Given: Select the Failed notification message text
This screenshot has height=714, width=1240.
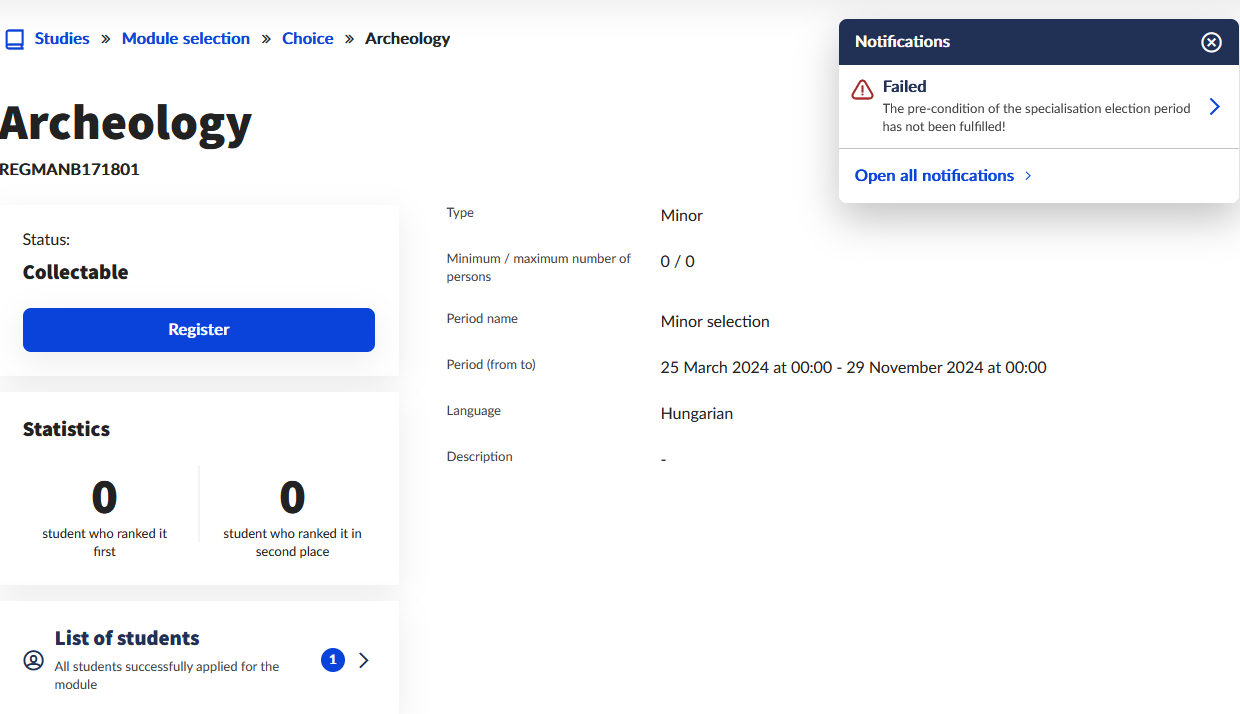Looking at the screenshot, I should pyautogui.click(x=1036, y=117).
